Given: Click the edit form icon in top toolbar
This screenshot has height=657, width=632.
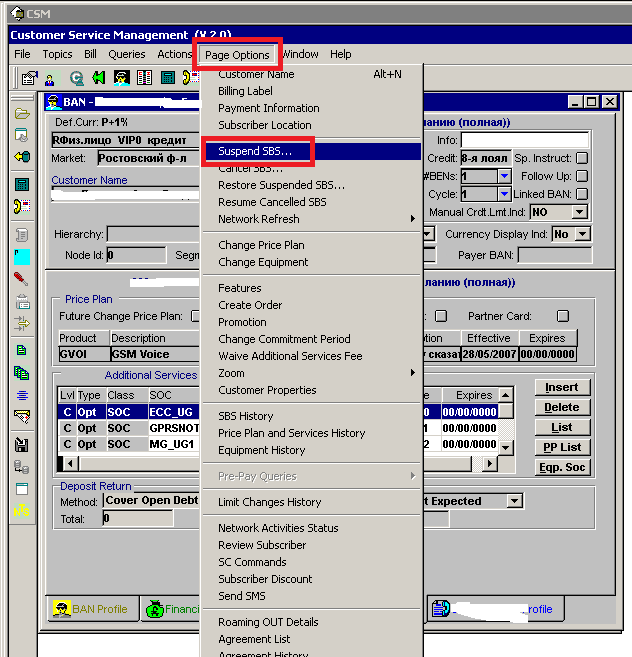Looking at the screenshot, I should (30, 78).
